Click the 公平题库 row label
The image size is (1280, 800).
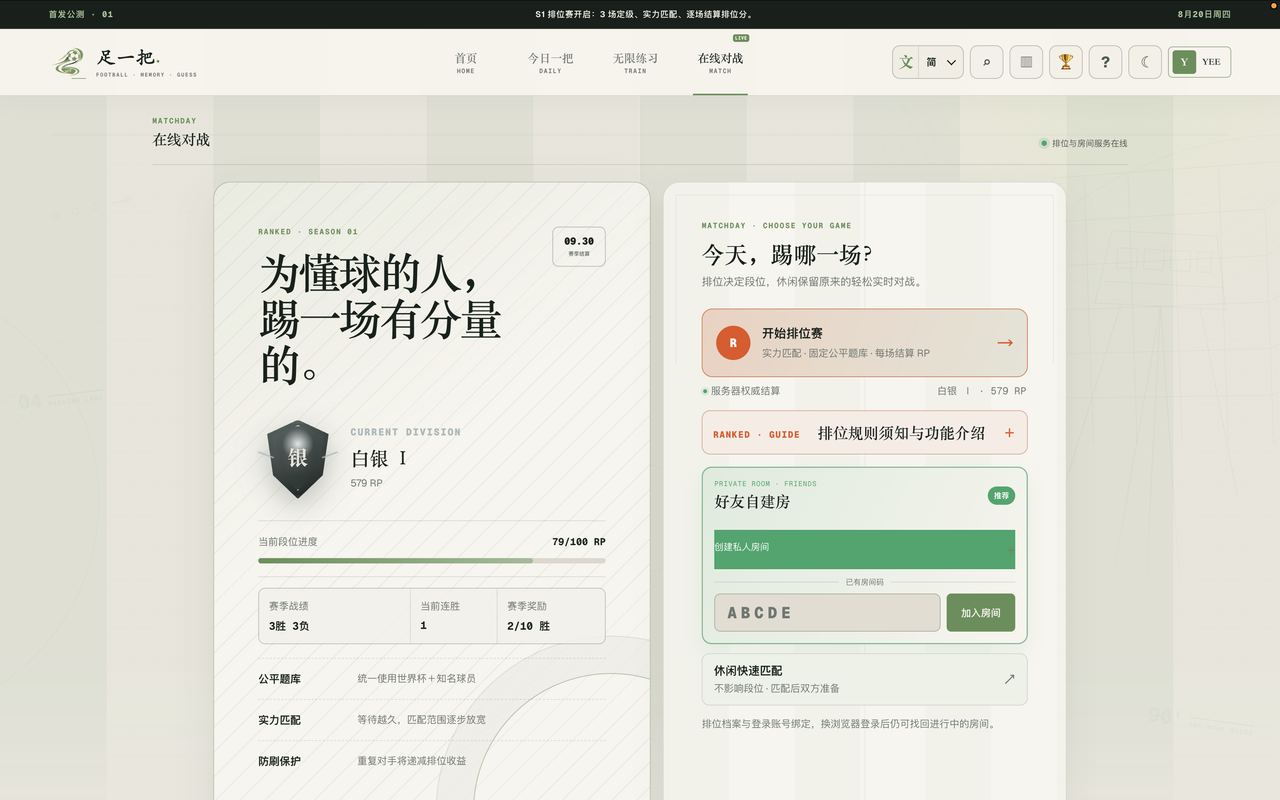(x=279, y=679)
